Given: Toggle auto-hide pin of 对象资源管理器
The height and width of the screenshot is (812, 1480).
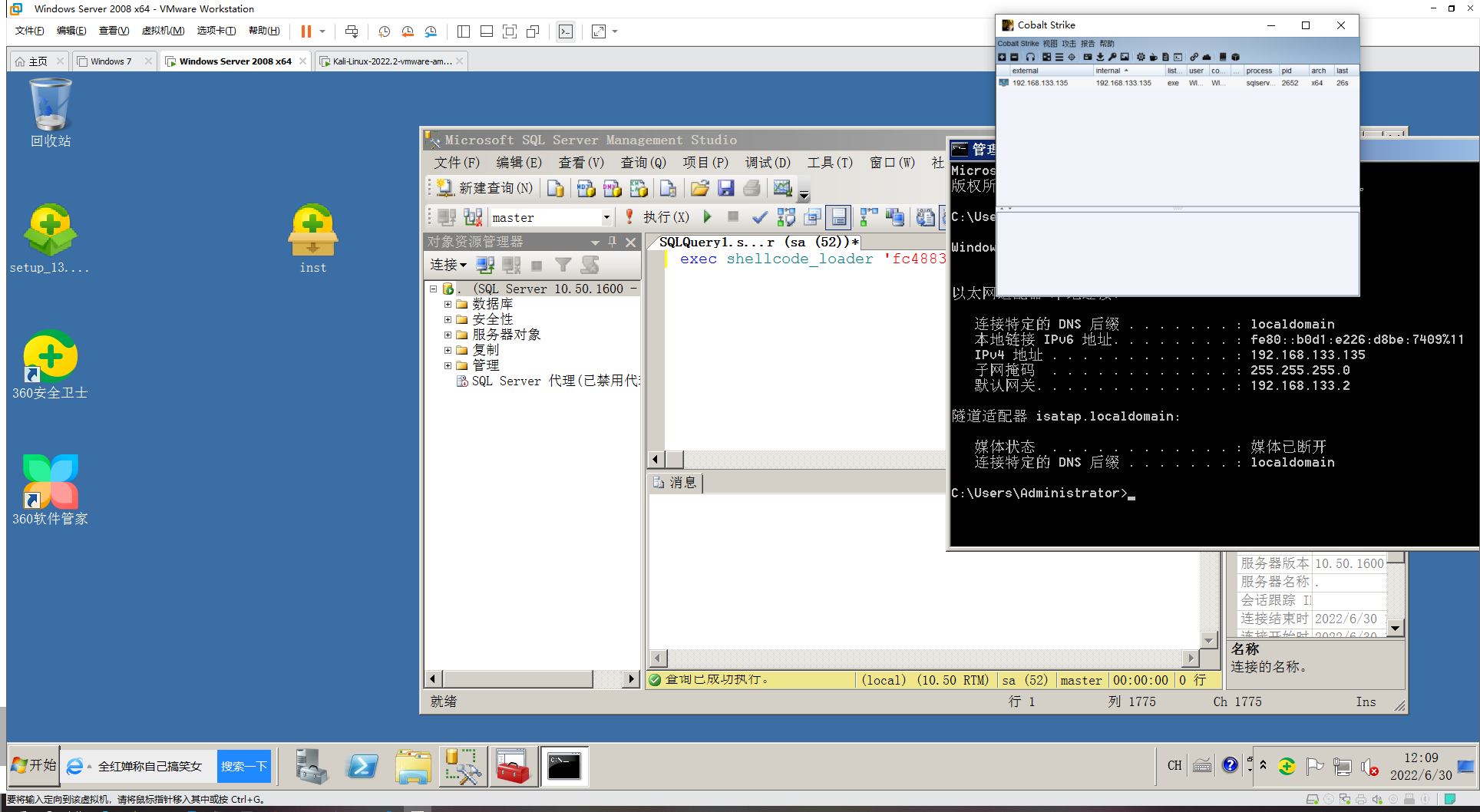Looking at the screenshot, I should pyautogui.click(x=613, y=242).
